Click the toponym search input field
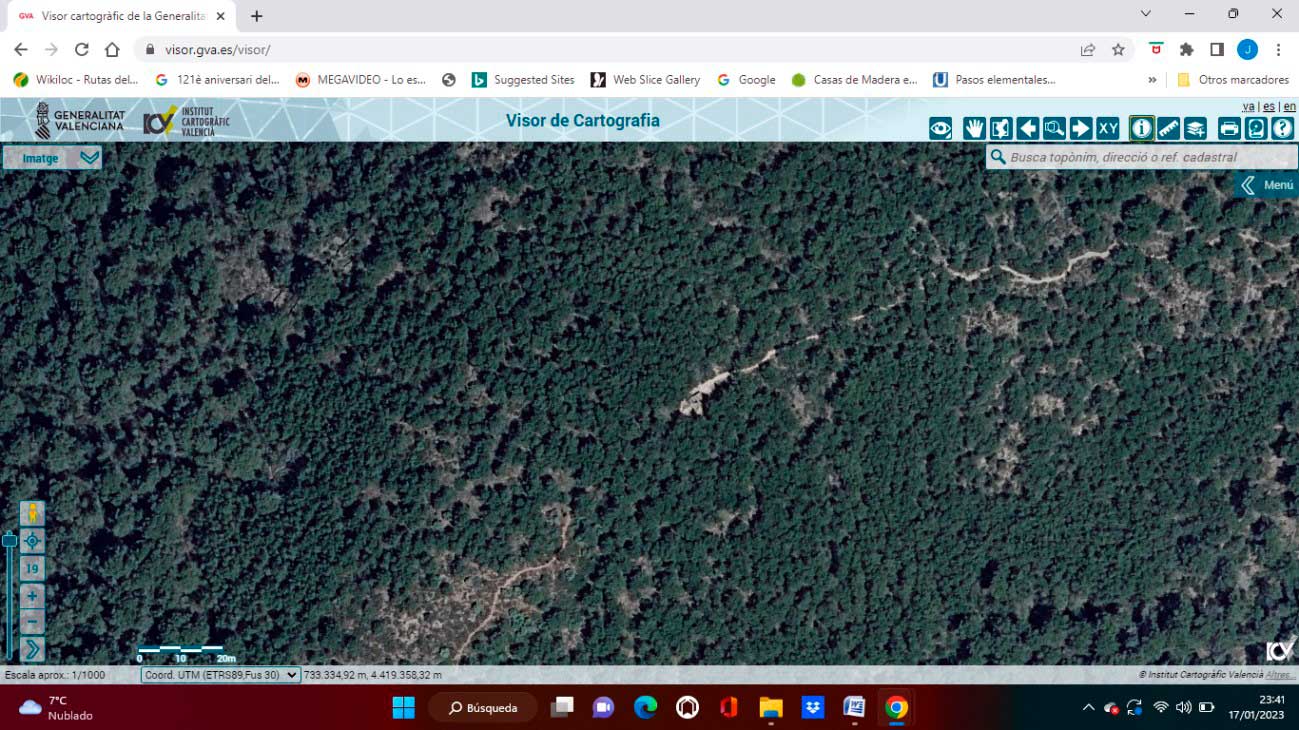This screenshot has width=1299, height=730. (x=1150, y=157)
